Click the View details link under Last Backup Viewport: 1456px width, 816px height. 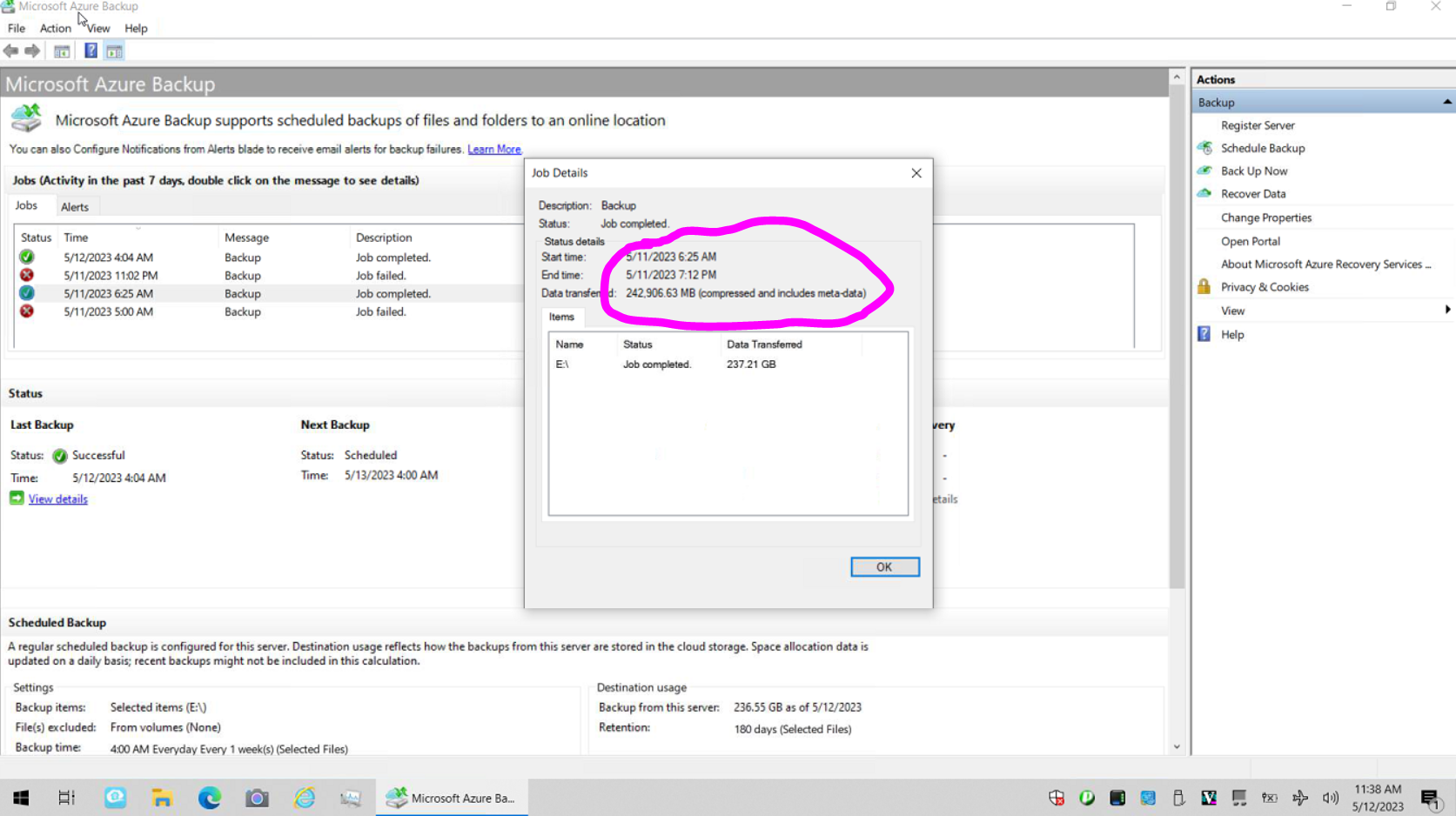click(x=58, y=499)
